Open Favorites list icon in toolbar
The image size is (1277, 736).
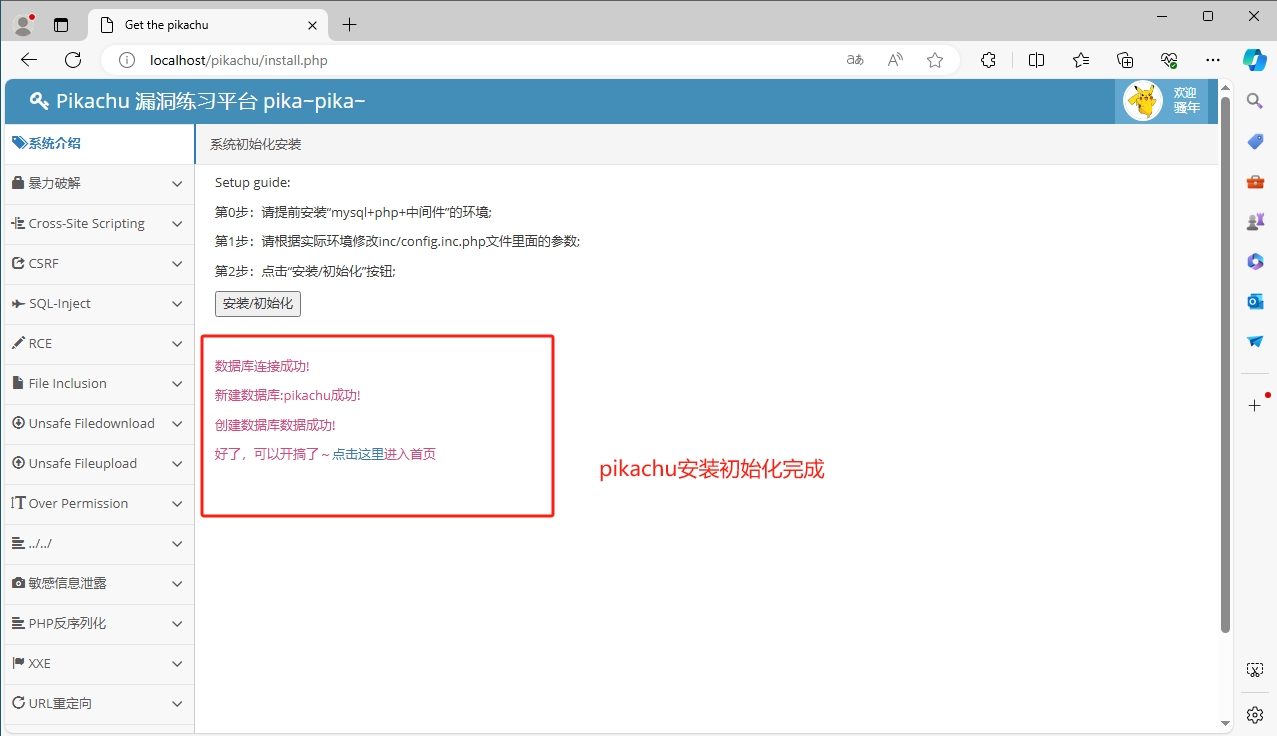1081,60
